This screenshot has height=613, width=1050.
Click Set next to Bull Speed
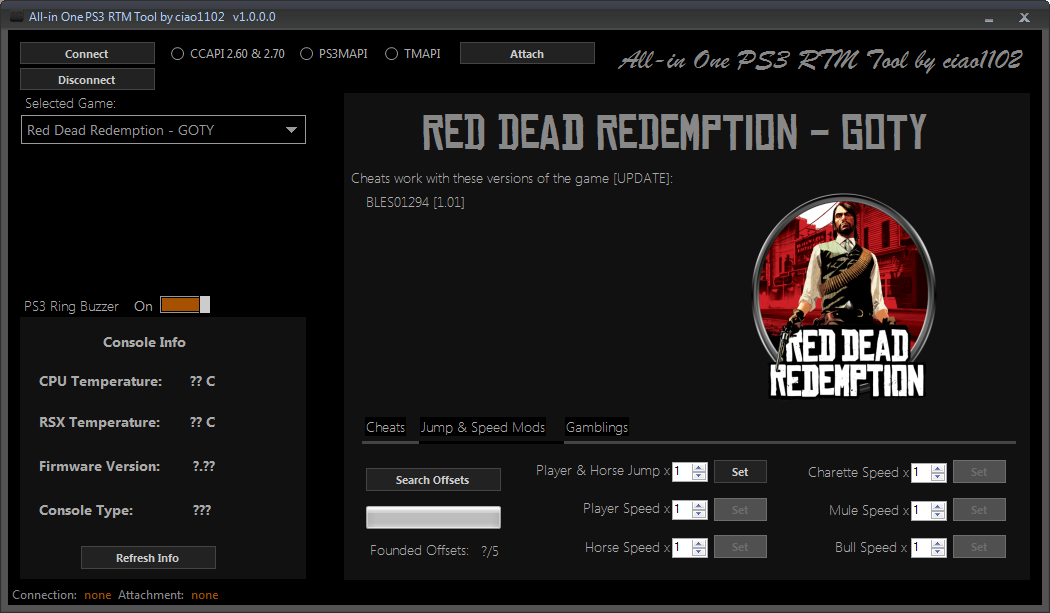coord(979,547)
